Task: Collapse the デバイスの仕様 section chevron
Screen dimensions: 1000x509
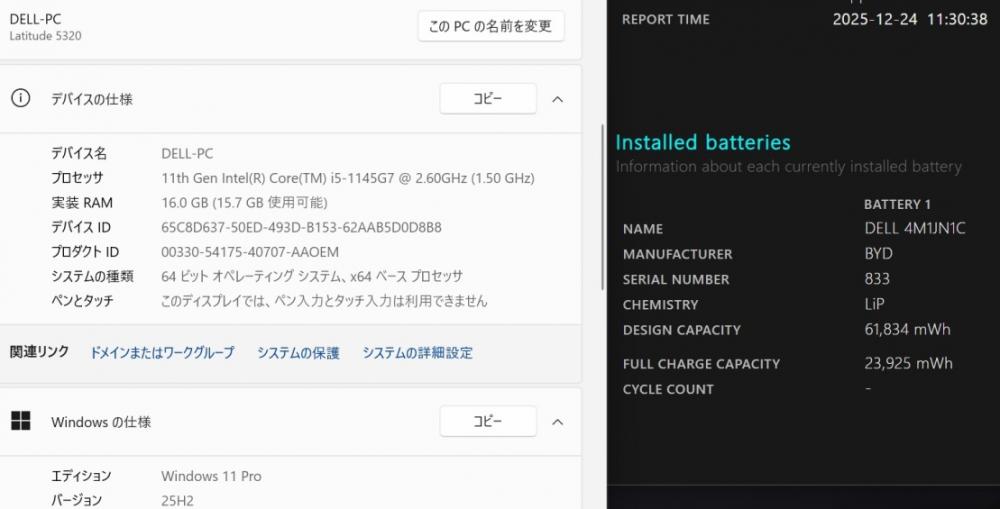Action: coord(557,100)
